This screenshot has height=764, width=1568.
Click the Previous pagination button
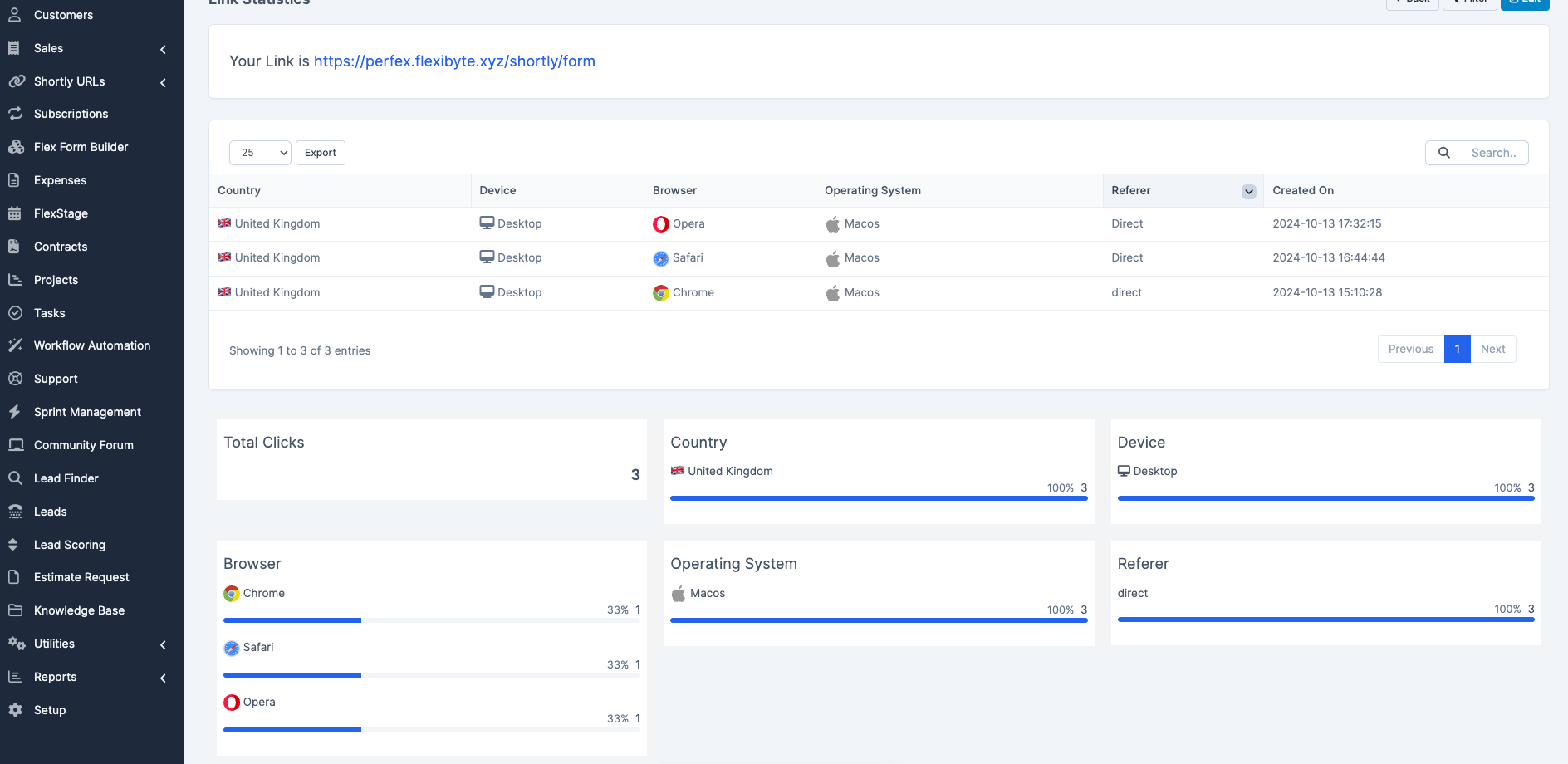1411,350
